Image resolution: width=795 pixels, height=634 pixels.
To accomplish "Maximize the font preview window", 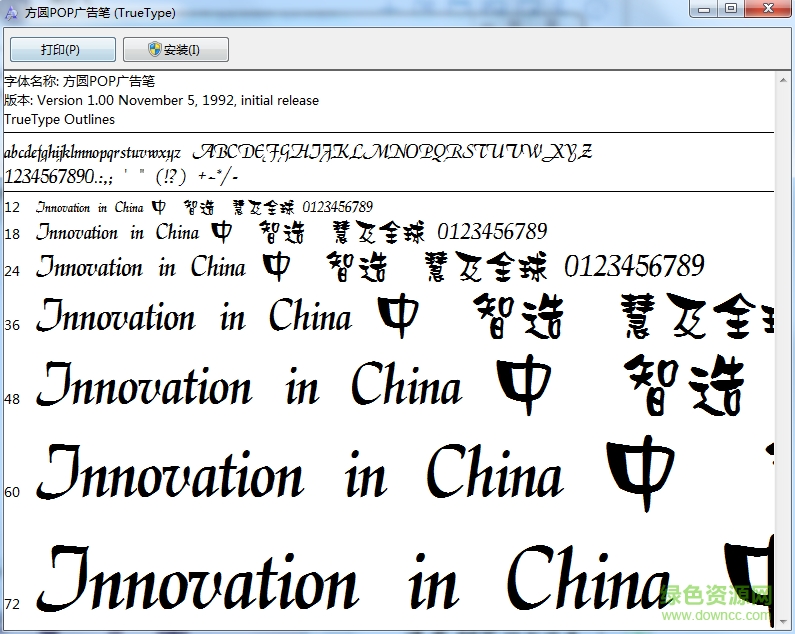I will pyautogui.click(x=731, y=9).
